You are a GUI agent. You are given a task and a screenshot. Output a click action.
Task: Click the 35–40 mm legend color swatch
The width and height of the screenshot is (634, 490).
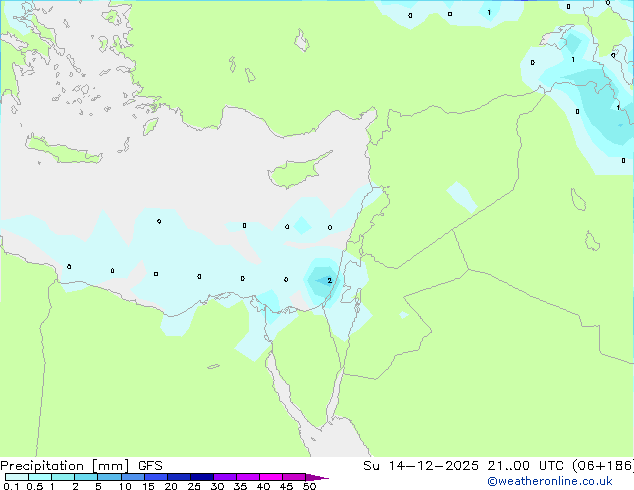click(x=248, y=477)
